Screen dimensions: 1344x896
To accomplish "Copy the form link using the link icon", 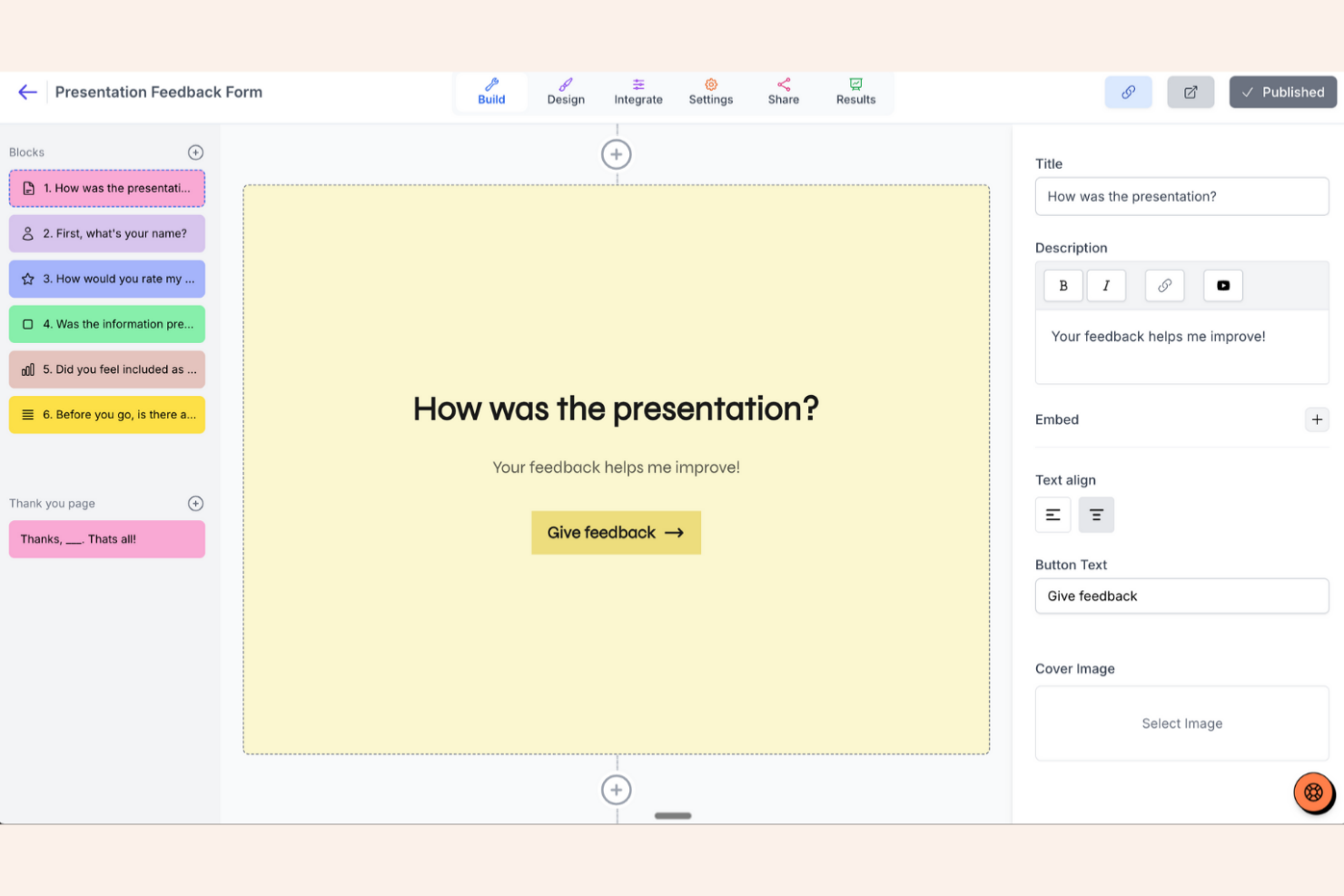I will [x=1128, y=92].
